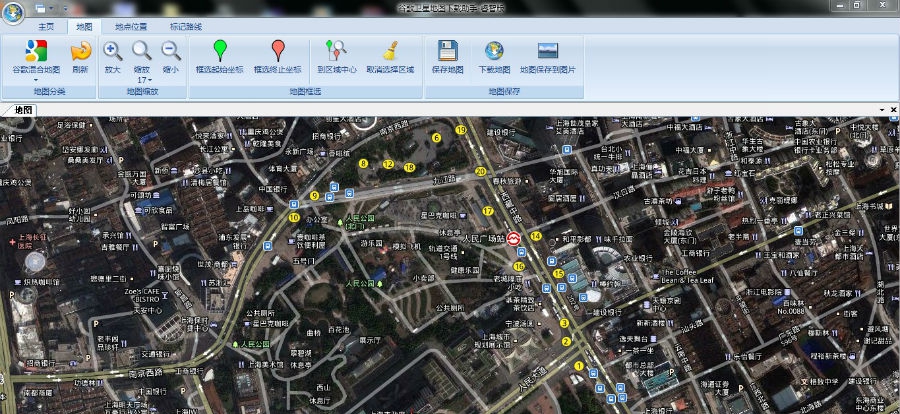
Task: Click the 地图保存到图片 picture icon
Action: [x=548, y=51]
